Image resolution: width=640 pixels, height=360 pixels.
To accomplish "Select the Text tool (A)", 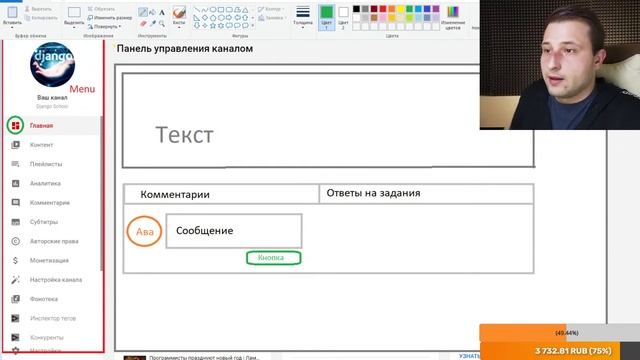I will [x=162, y=13].
